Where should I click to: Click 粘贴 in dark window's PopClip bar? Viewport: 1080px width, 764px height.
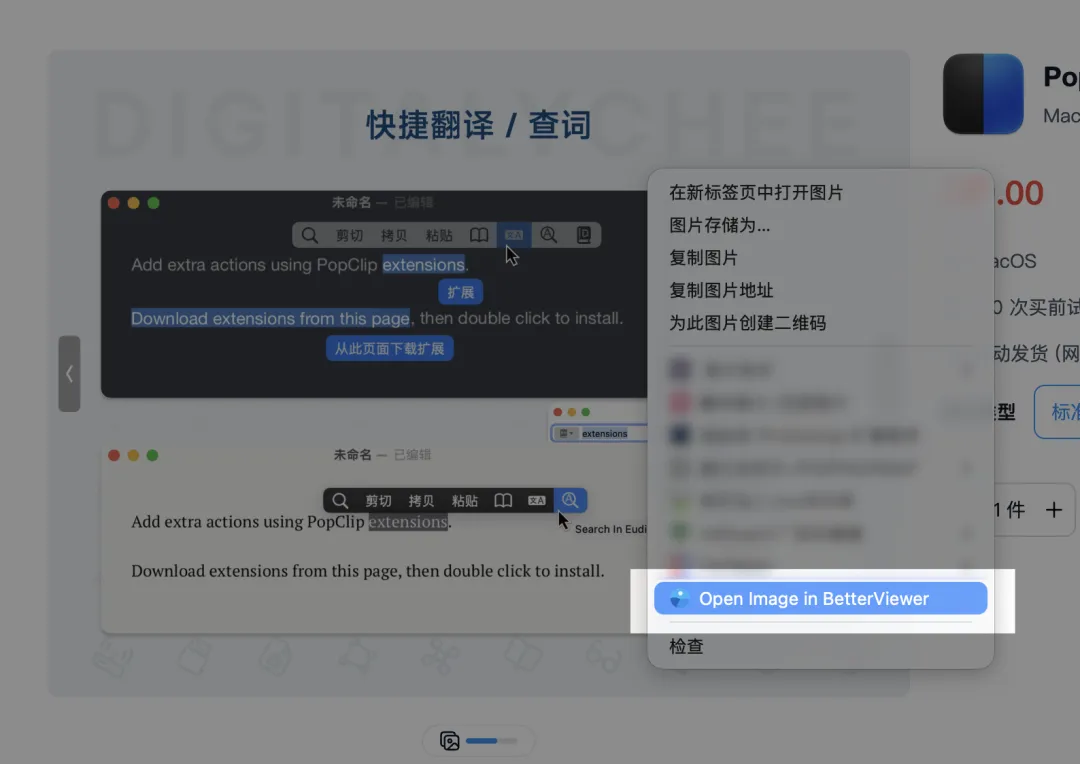439,235
